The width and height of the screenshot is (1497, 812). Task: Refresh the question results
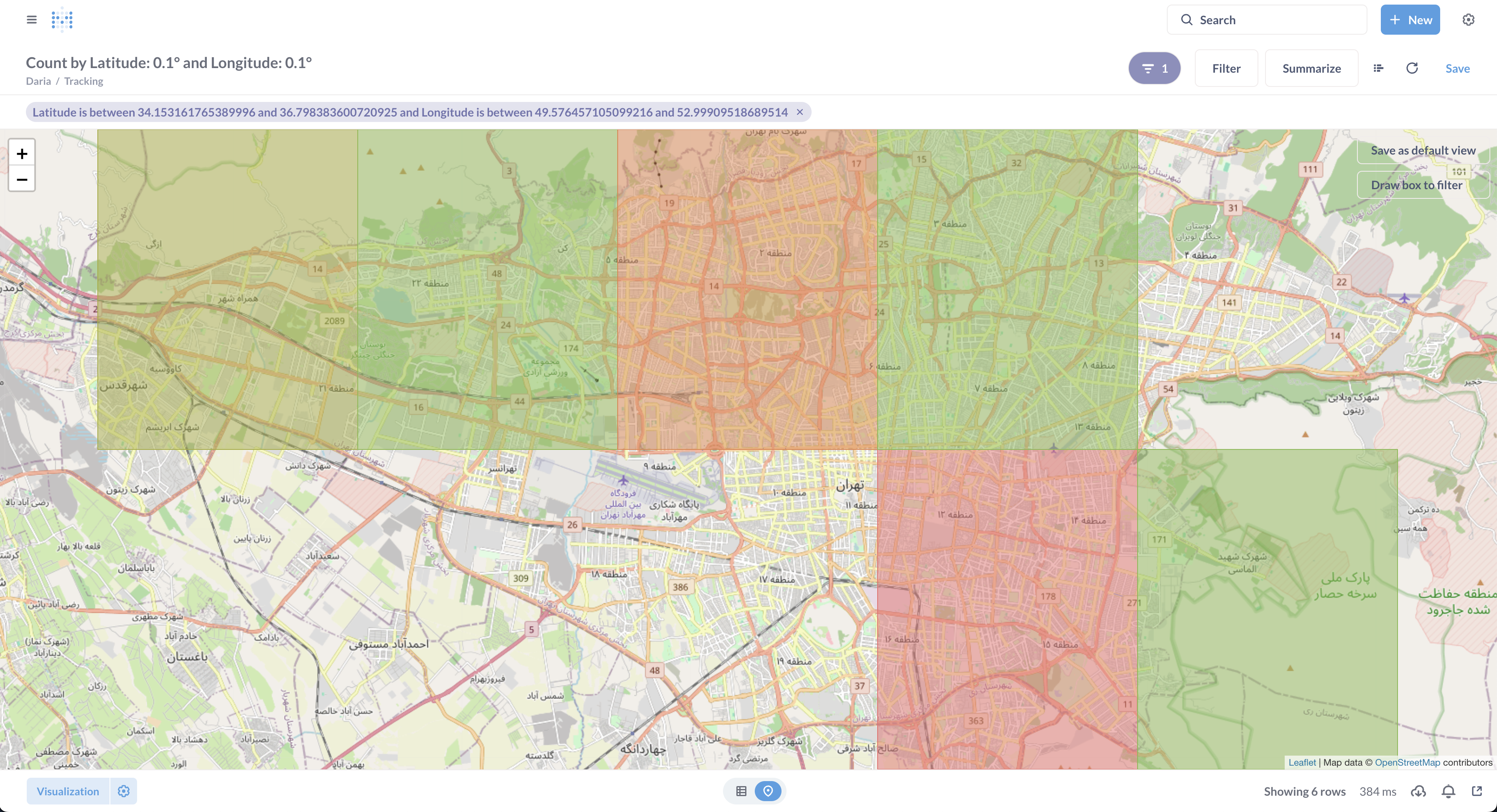(x=1412, y=69)
